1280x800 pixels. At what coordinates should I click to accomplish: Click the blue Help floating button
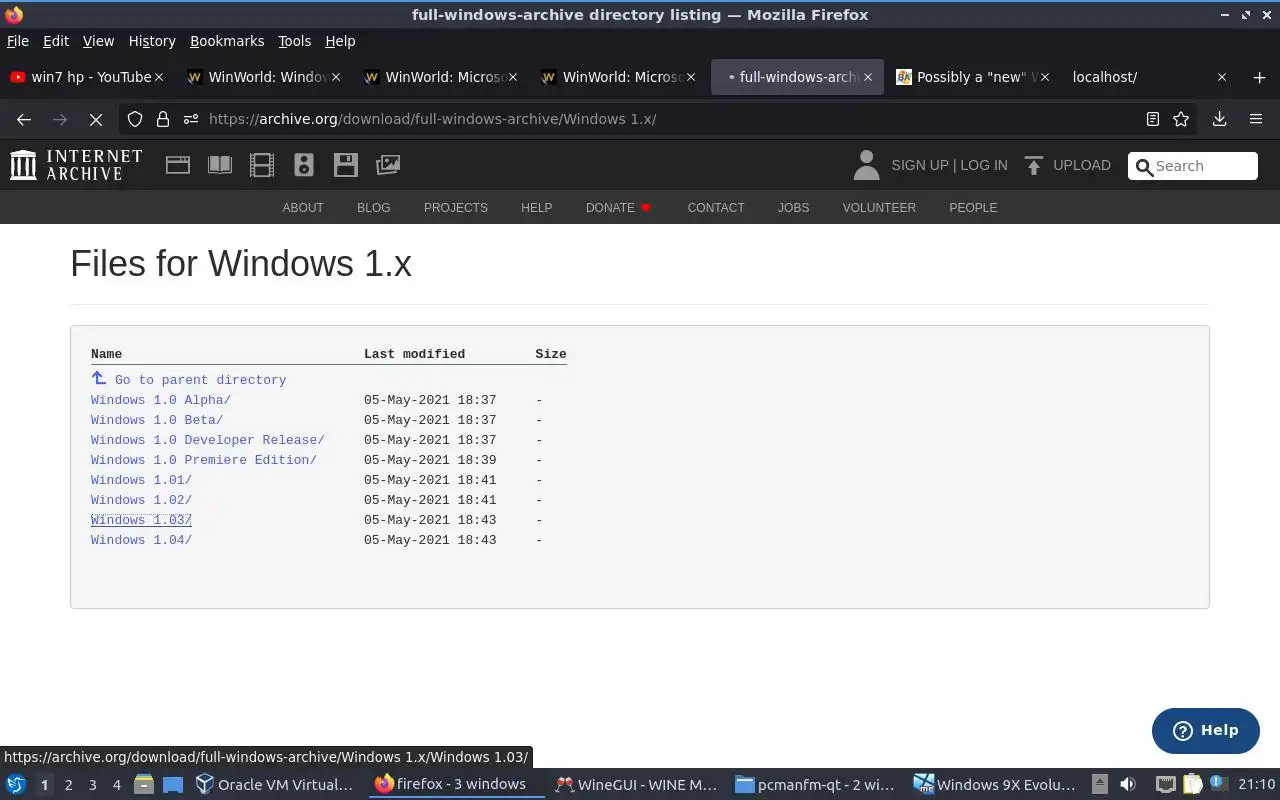(1205, 731)
